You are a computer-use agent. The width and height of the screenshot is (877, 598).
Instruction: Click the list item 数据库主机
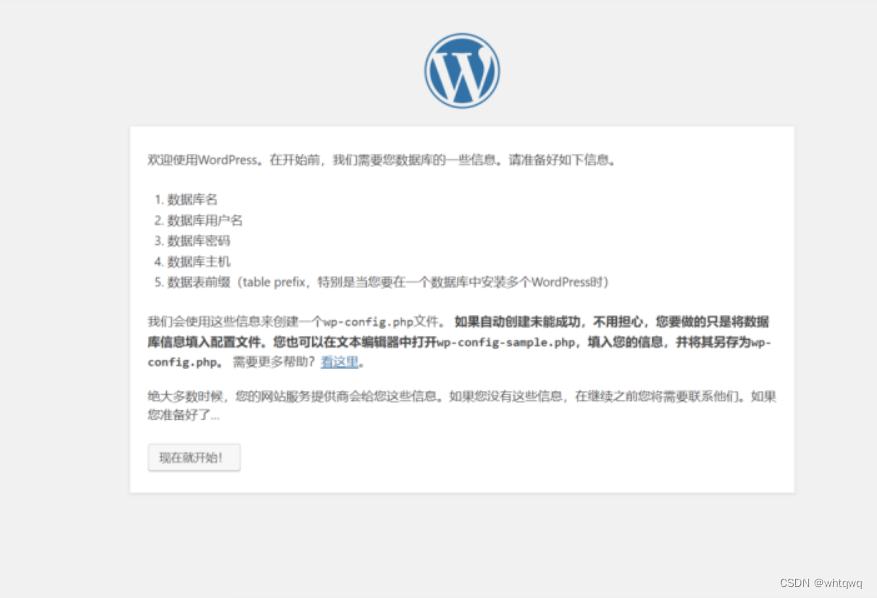pos(199,262)
